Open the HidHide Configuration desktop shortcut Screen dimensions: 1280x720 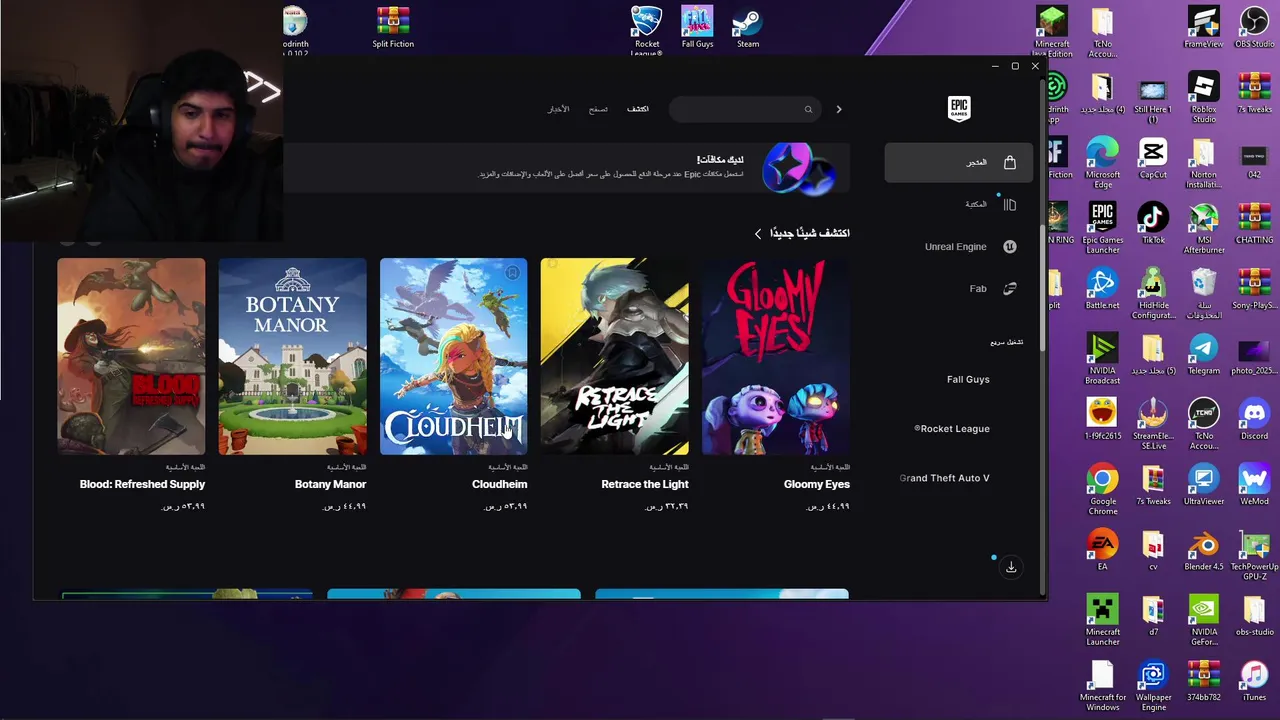tap(1153, 293)
